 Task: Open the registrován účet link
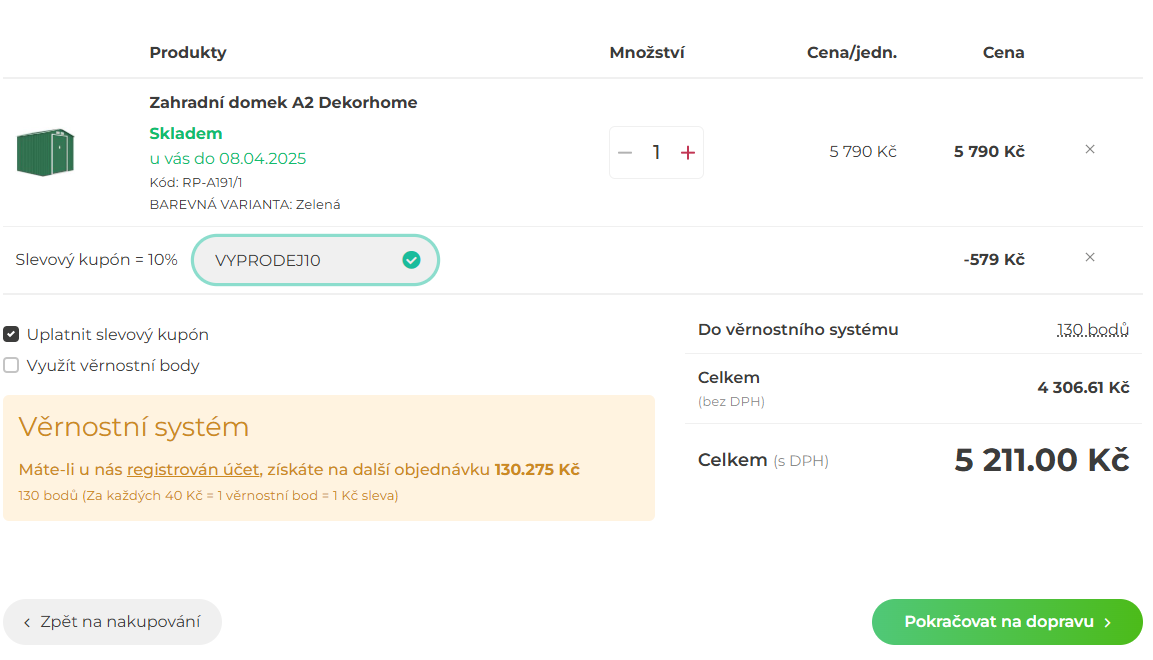point(193,470)
